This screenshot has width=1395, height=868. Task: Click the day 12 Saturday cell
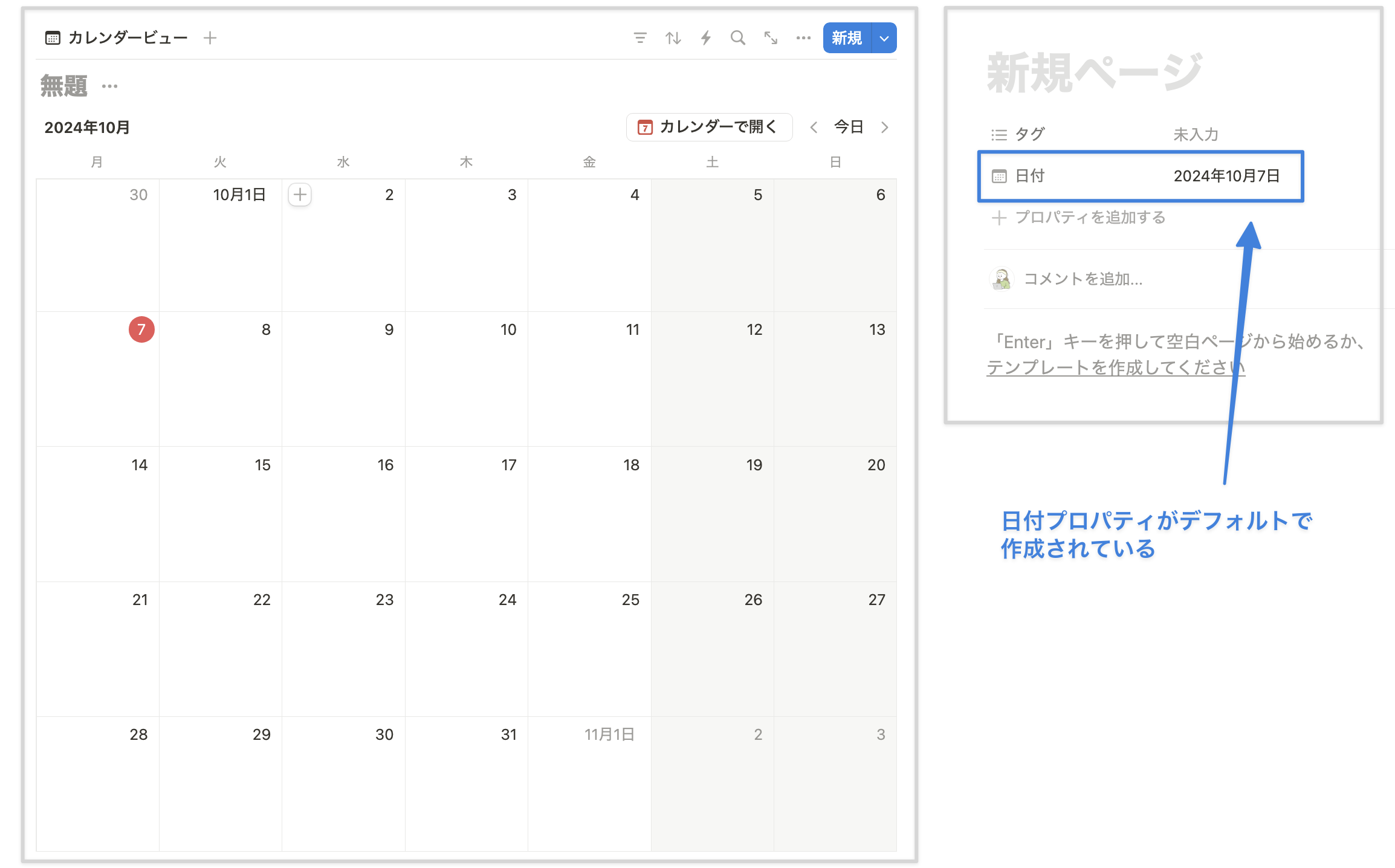pyautogui.click(x=713, y=379)
